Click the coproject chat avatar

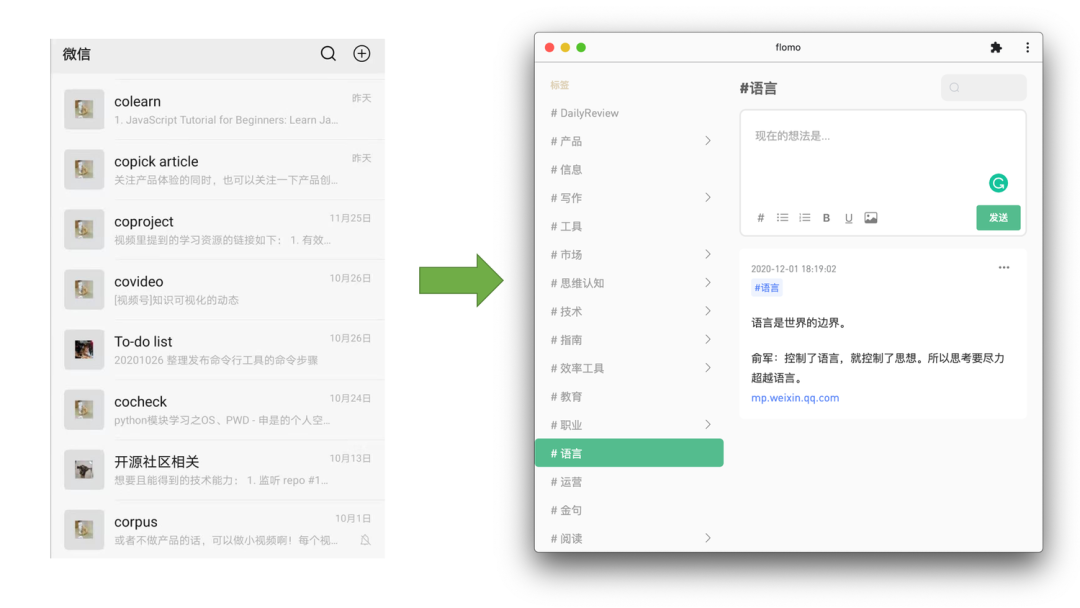(84, 229)
